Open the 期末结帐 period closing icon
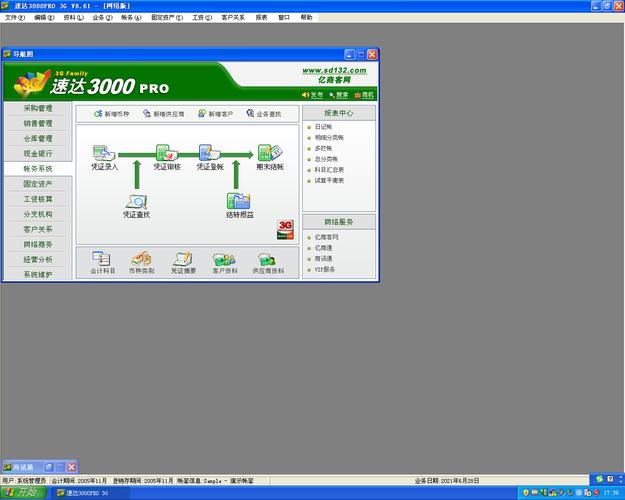The width and height of the screenshot is (625, 500). click(270, 157)
